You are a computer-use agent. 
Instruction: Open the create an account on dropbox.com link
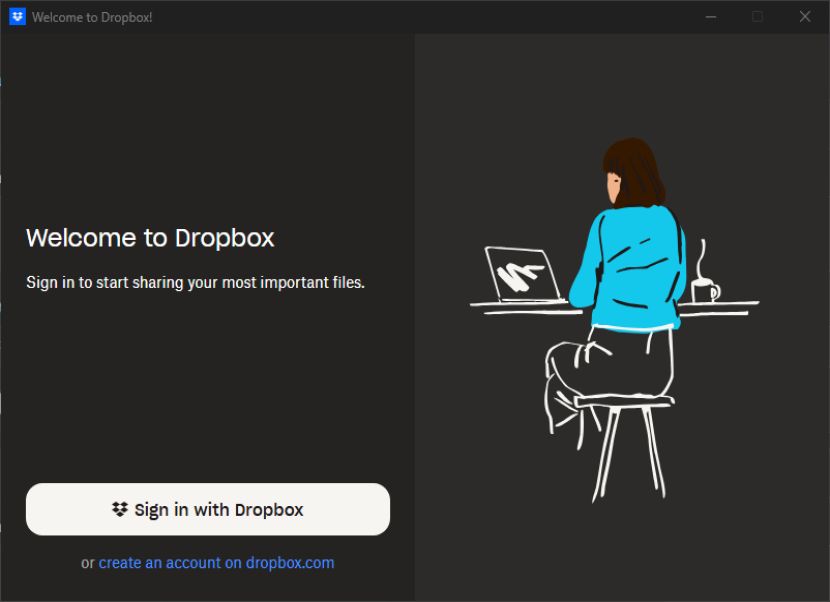tap(216, 562)
